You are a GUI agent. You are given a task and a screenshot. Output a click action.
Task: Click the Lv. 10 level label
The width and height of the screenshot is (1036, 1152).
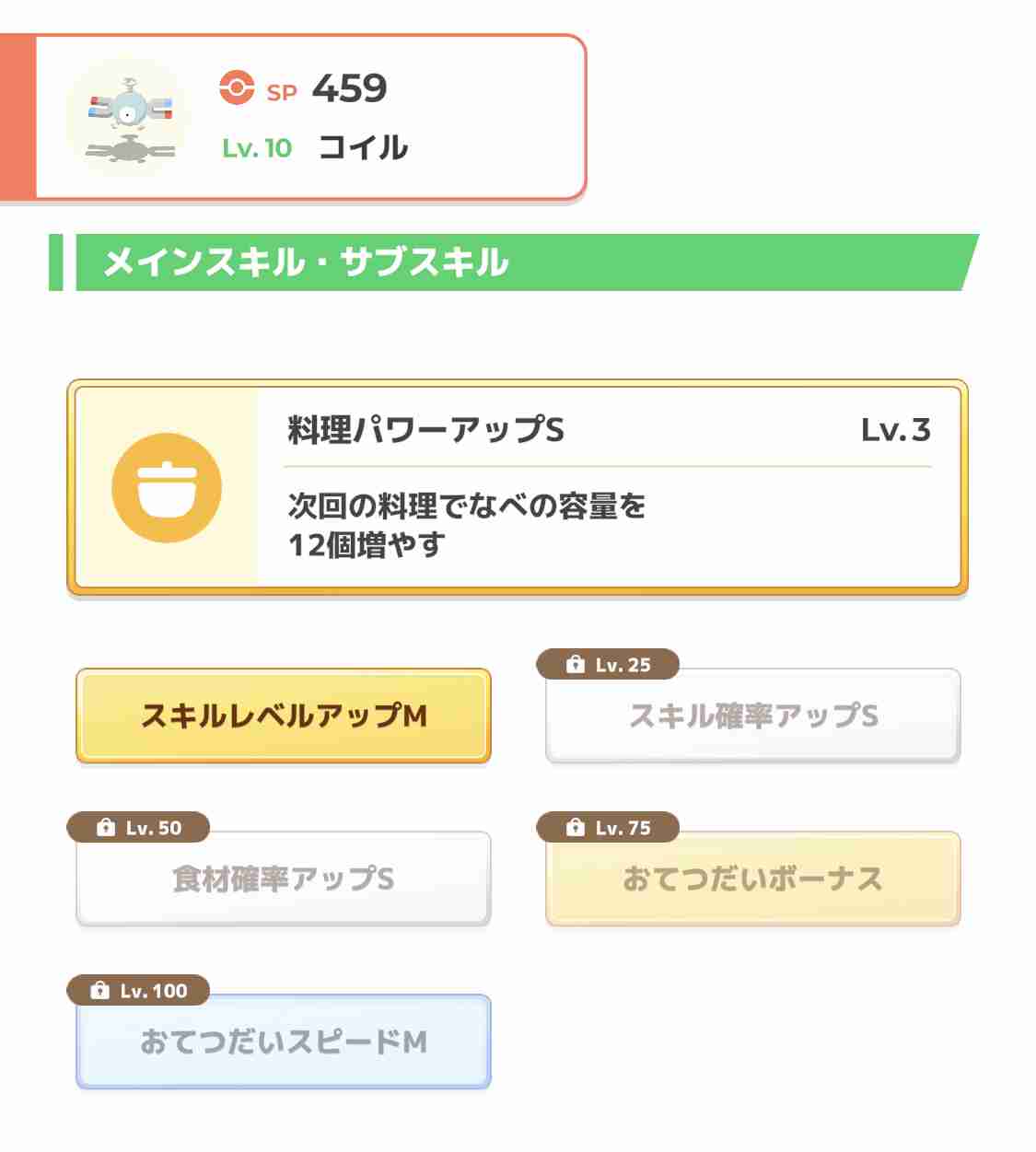257,148
